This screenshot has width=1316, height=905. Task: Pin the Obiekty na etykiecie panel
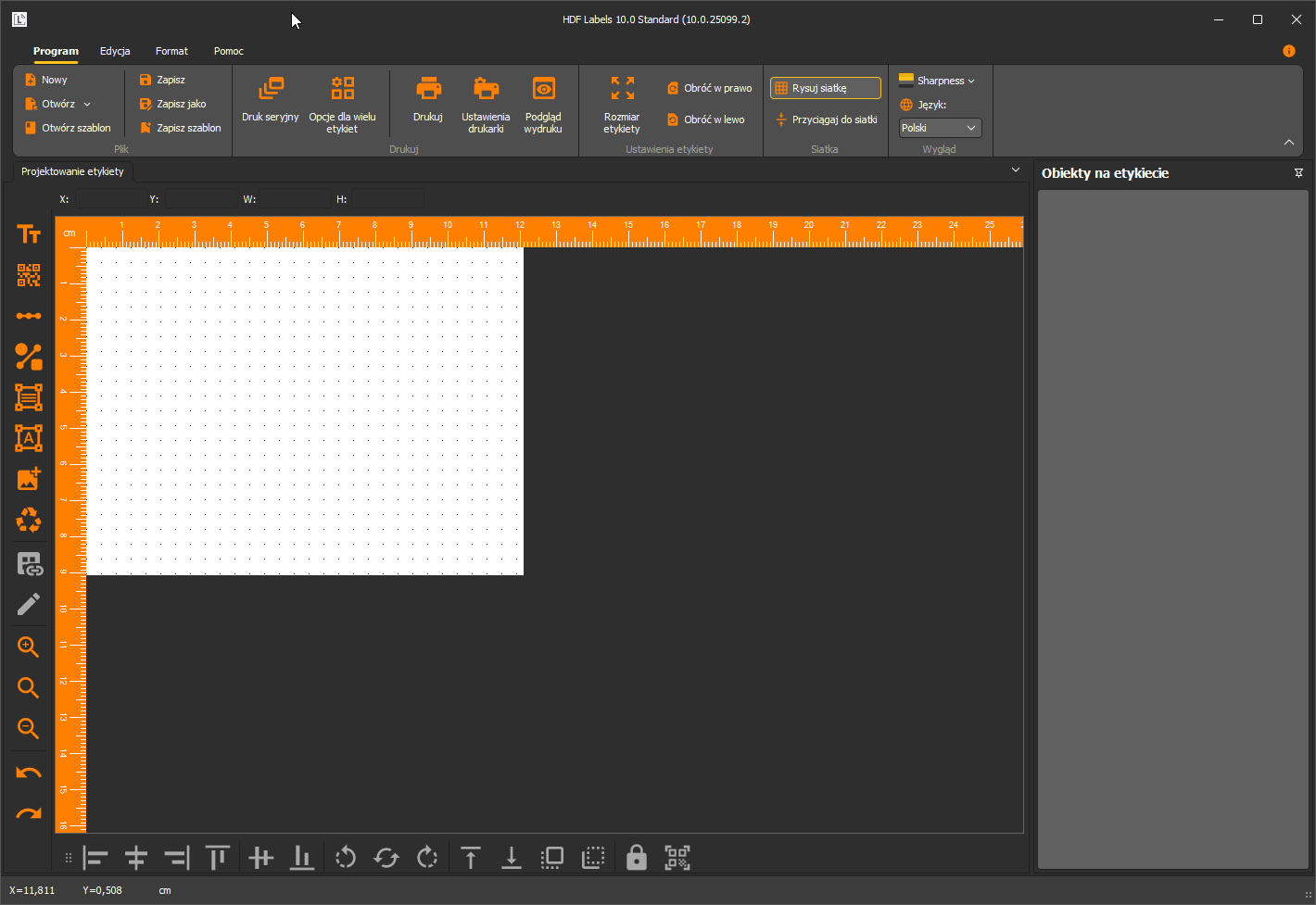[1298, 173]
